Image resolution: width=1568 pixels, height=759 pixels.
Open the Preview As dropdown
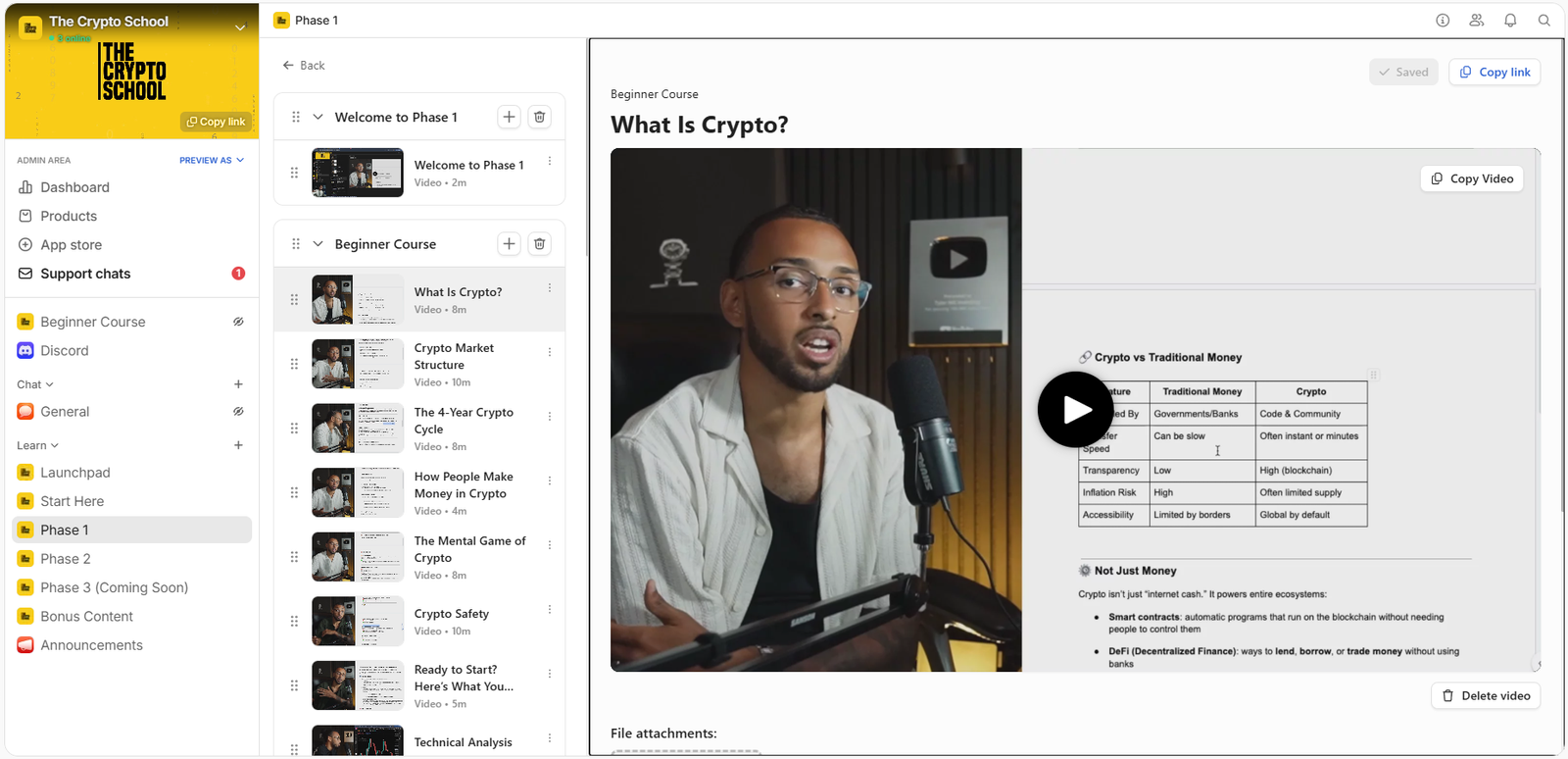pyautogui.click(x=212, y=160)
